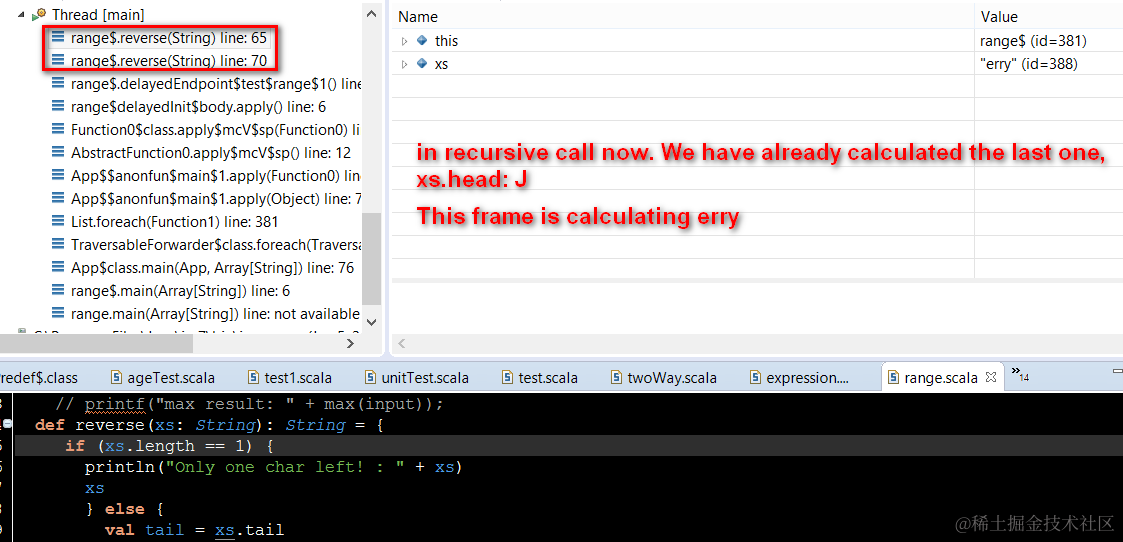Click the range.scala tab file icon
This screenshot has height=542, width=1123.
tap(894, 377)
